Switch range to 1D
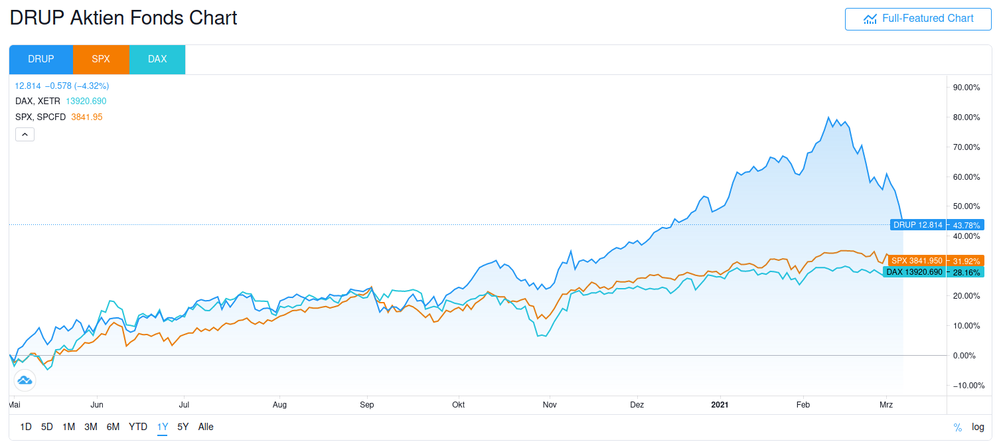Viewport: 999px width, 442px height. click(26, 427)
